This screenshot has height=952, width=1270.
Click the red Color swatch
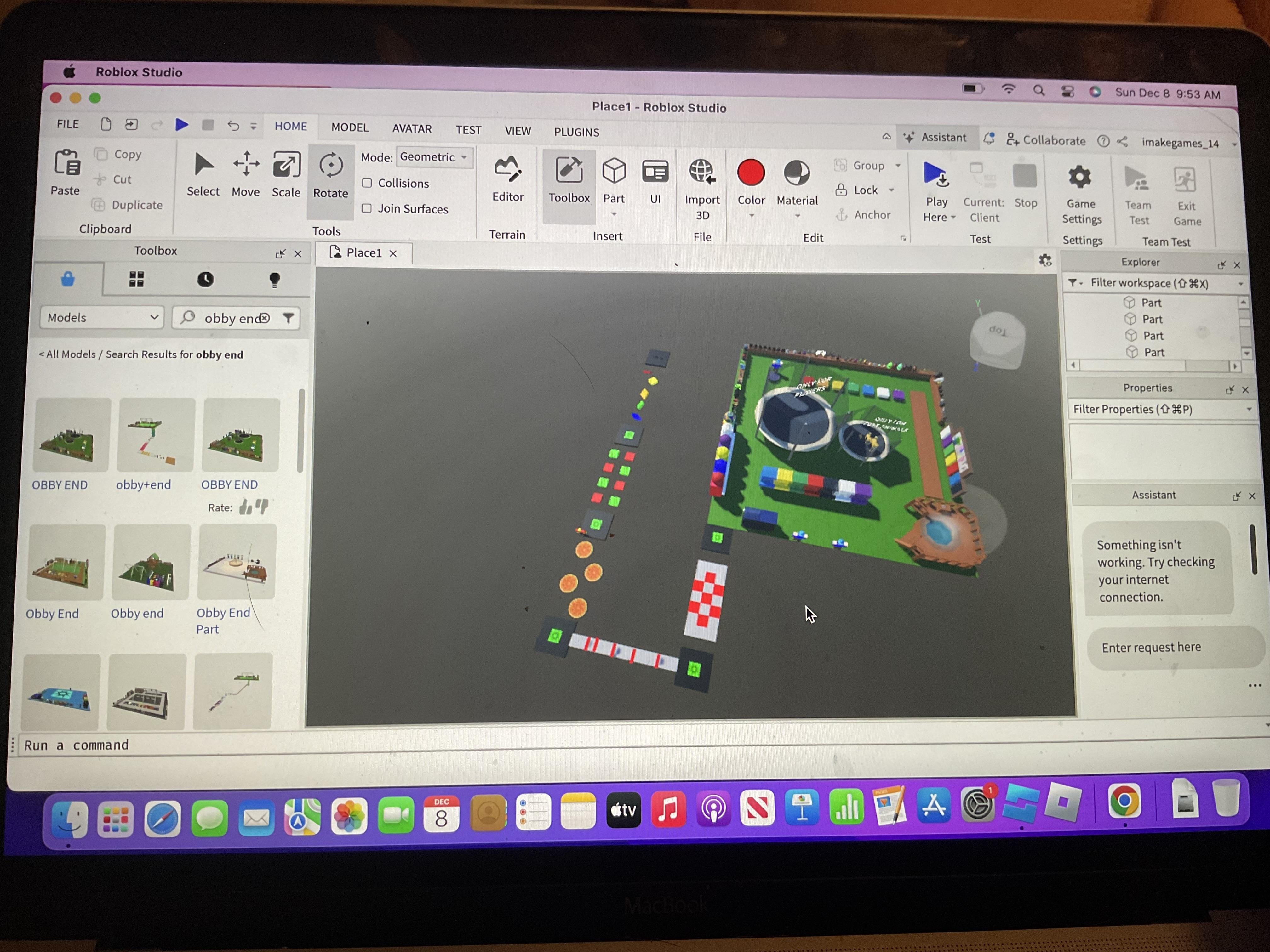tap(750, 173)
